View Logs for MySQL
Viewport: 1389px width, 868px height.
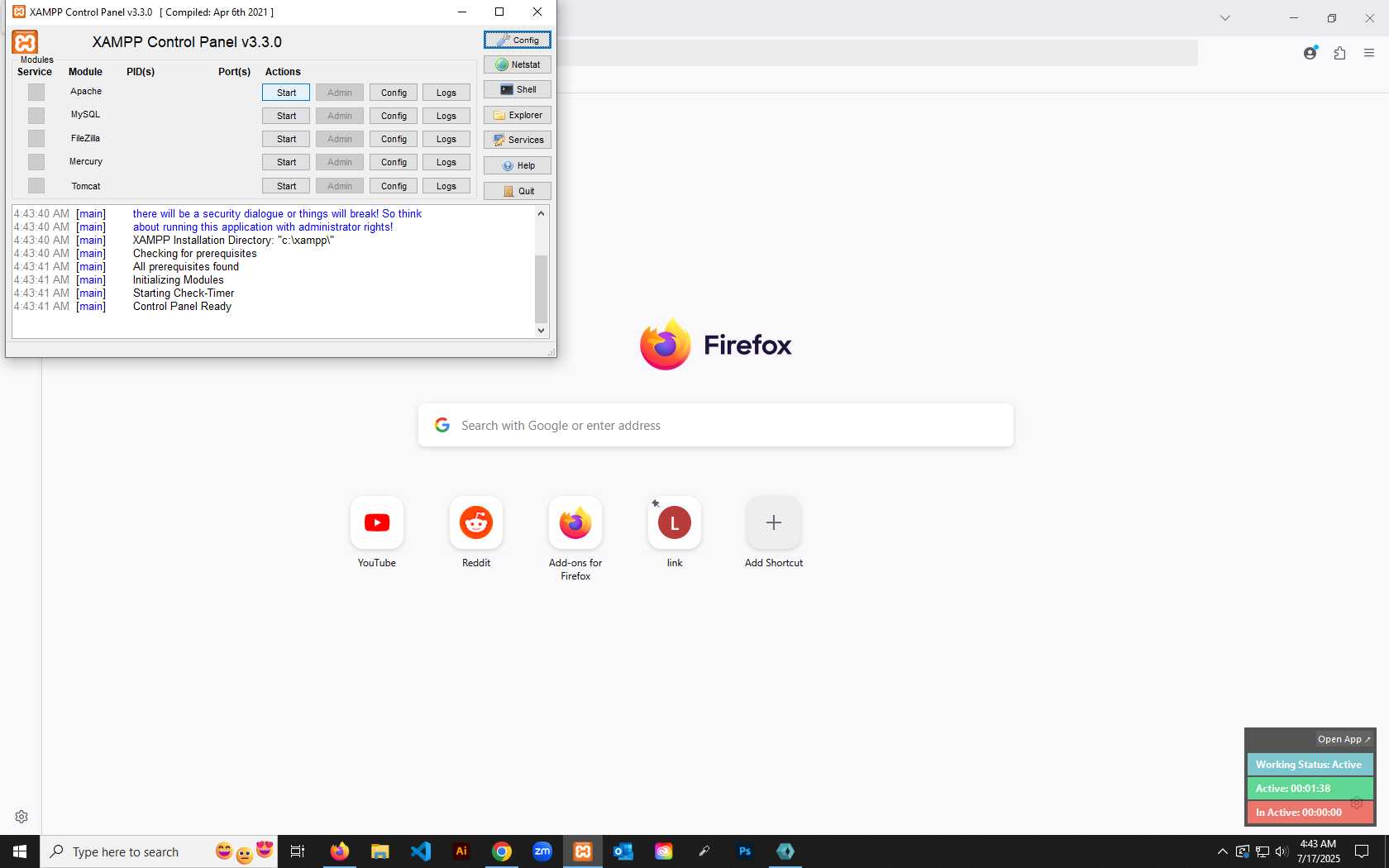(x=446, y=116)
